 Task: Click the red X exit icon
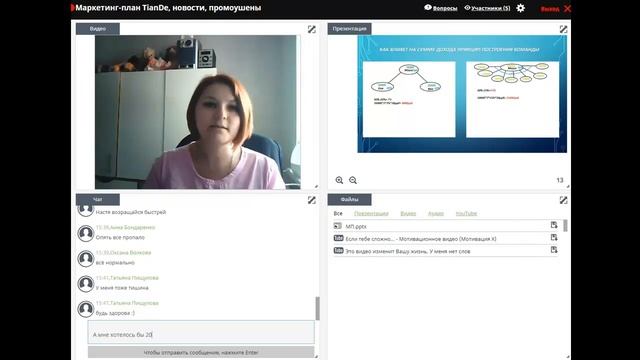(x=567, y=9)
